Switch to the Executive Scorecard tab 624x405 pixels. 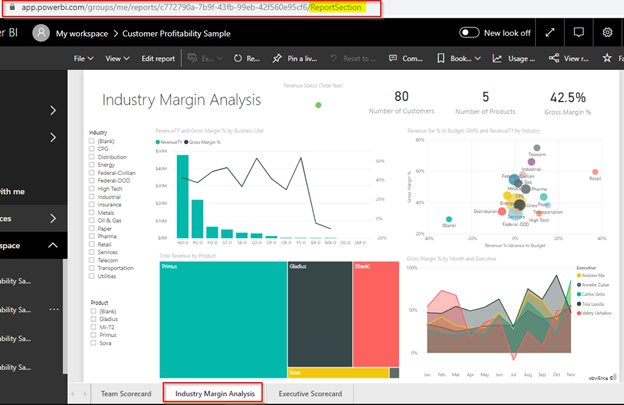(310, 393)
